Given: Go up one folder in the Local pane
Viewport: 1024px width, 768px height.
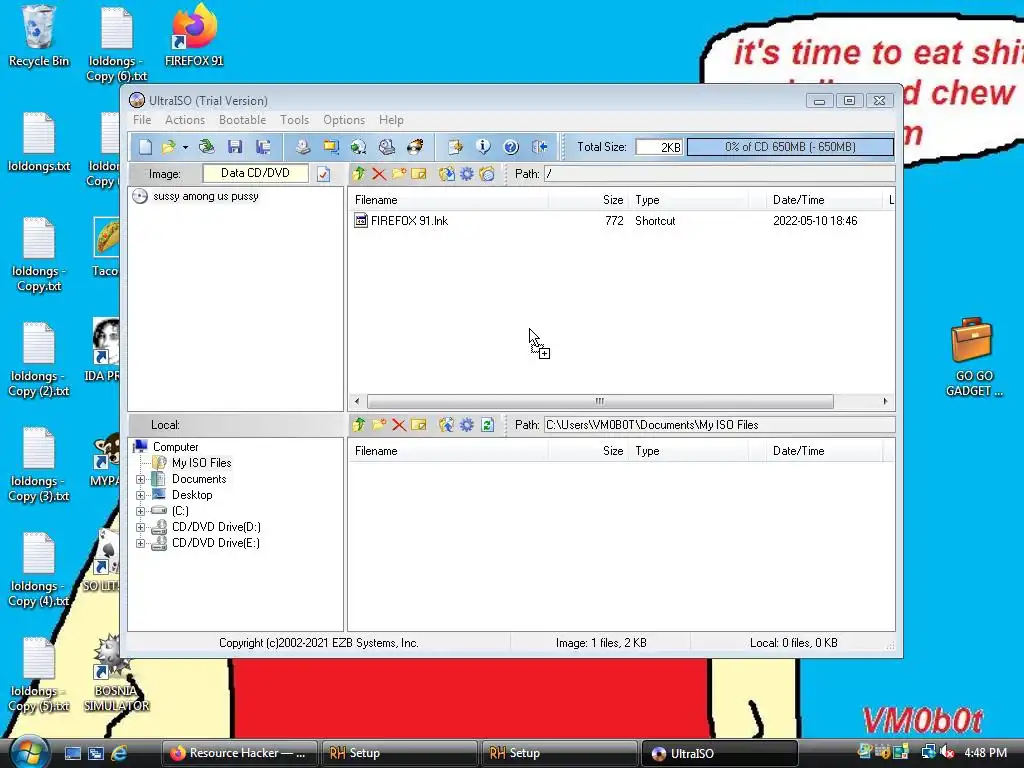Looking at the screenshot, I should [x=359, y=424].
